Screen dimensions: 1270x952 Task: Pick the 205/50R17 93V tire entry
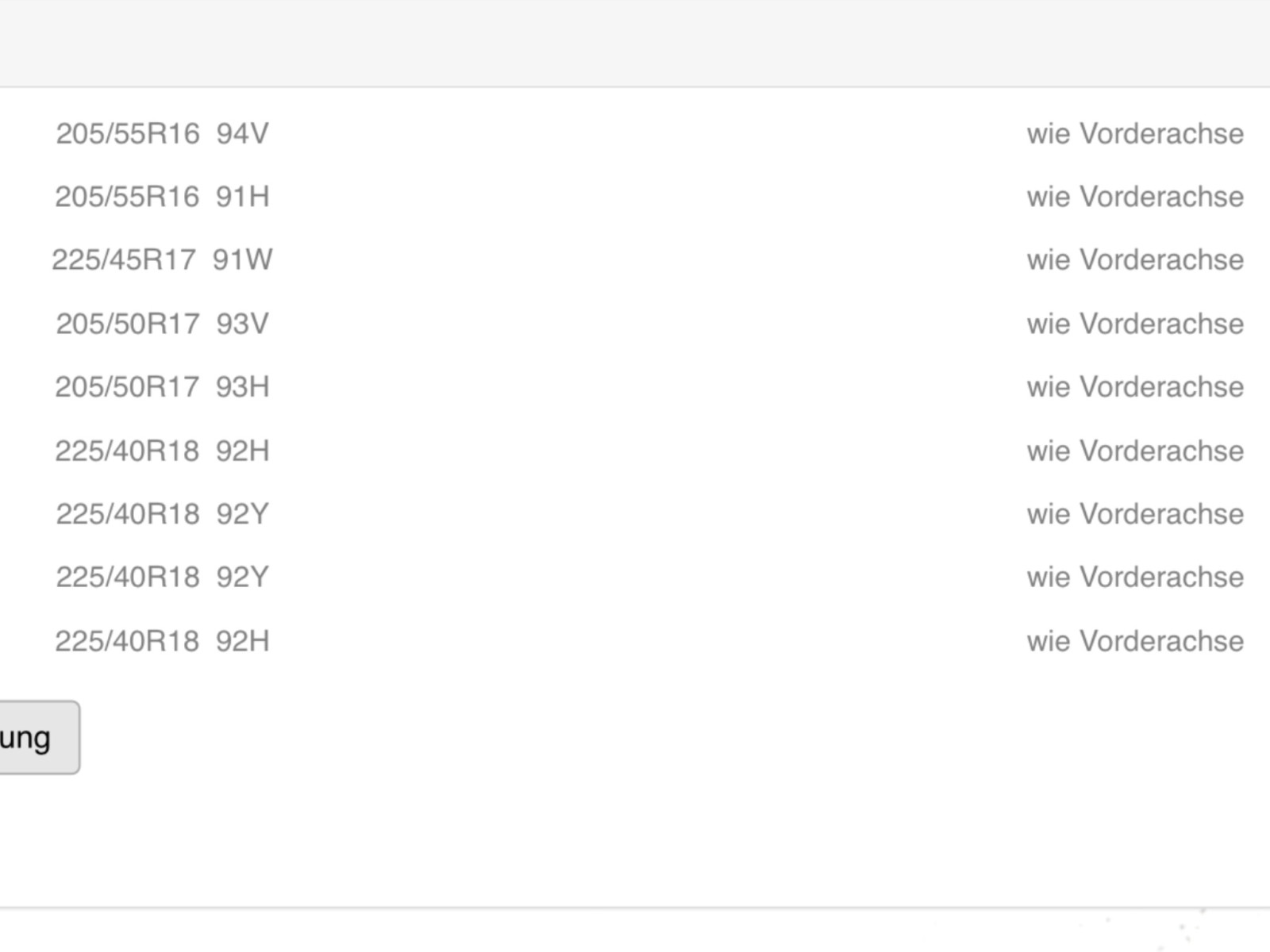162,324
